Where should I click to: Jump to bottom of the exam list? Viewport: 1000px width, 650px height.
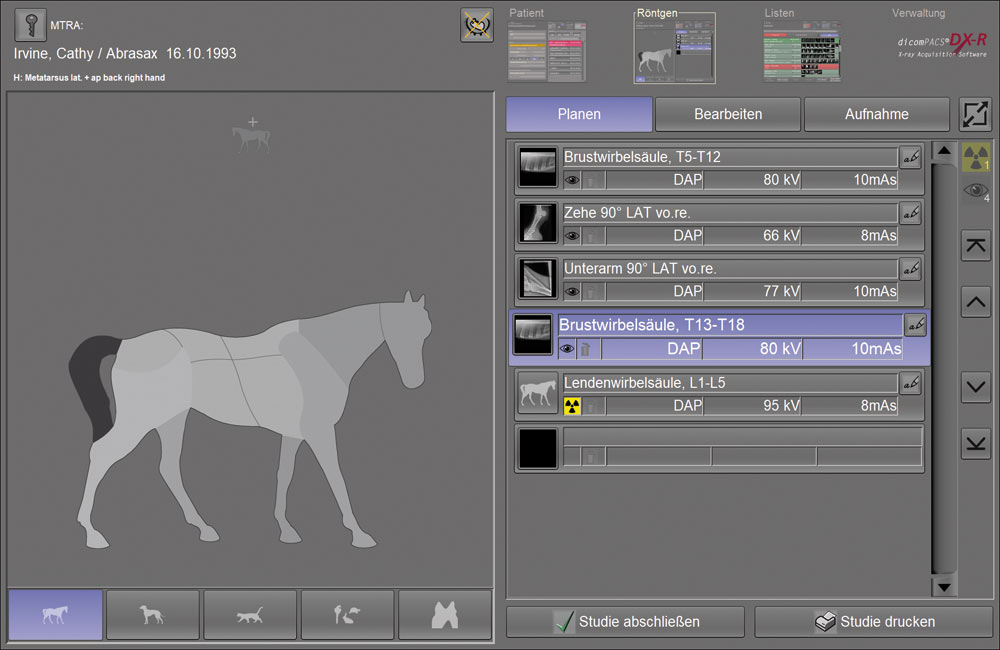[x=975, y=442]
